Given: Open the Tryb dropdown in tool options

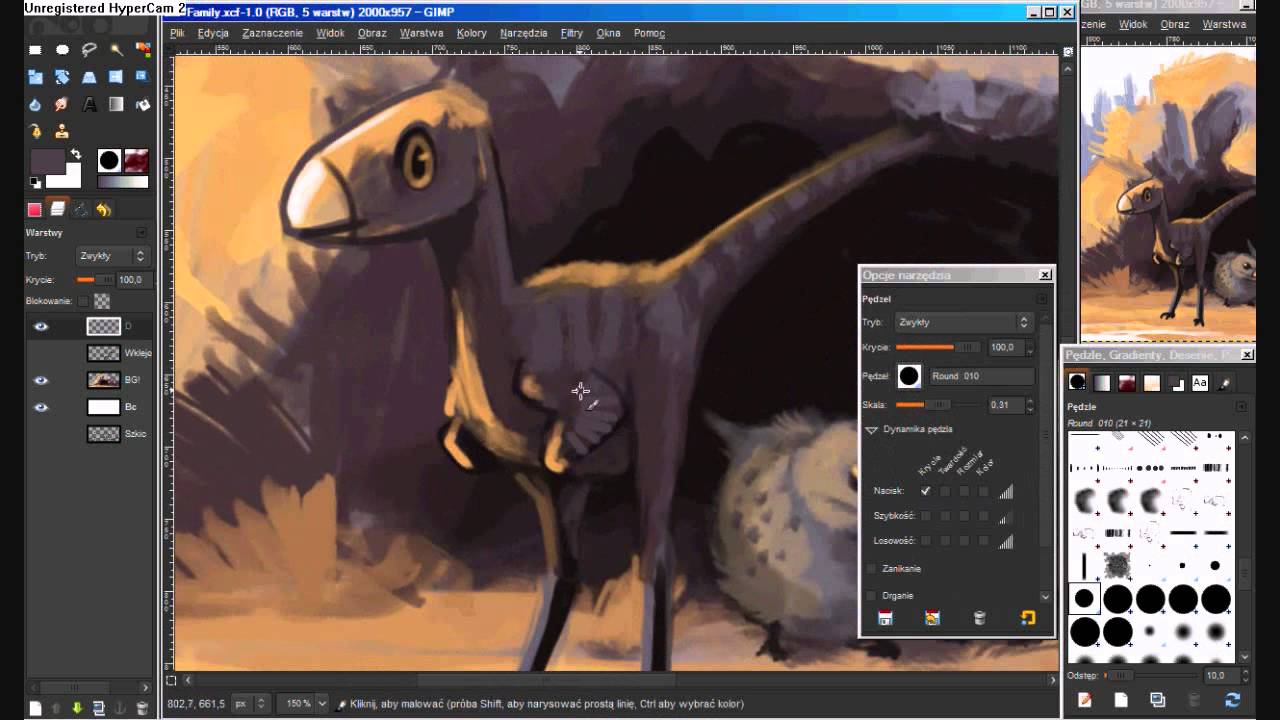Looking at the screenshot, I should [x=963, y=322].
